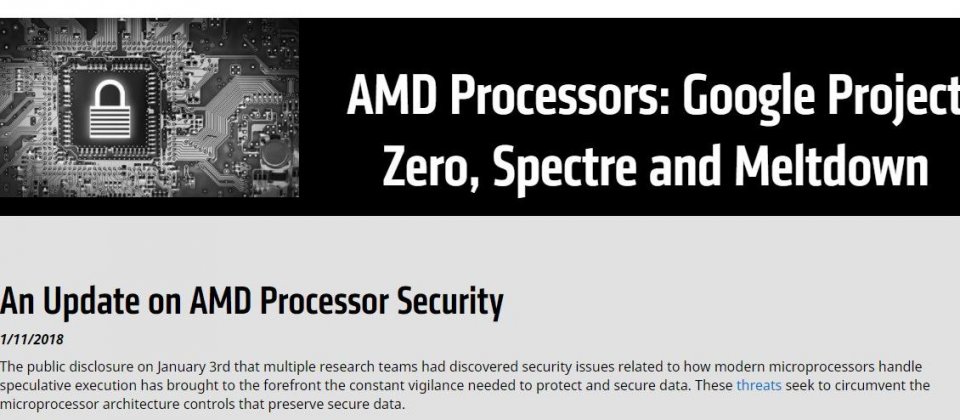Click the "An Update on AMD Processor Security" heading
Image resolution: width=960 pixels, height=420 pixels.
252,302
